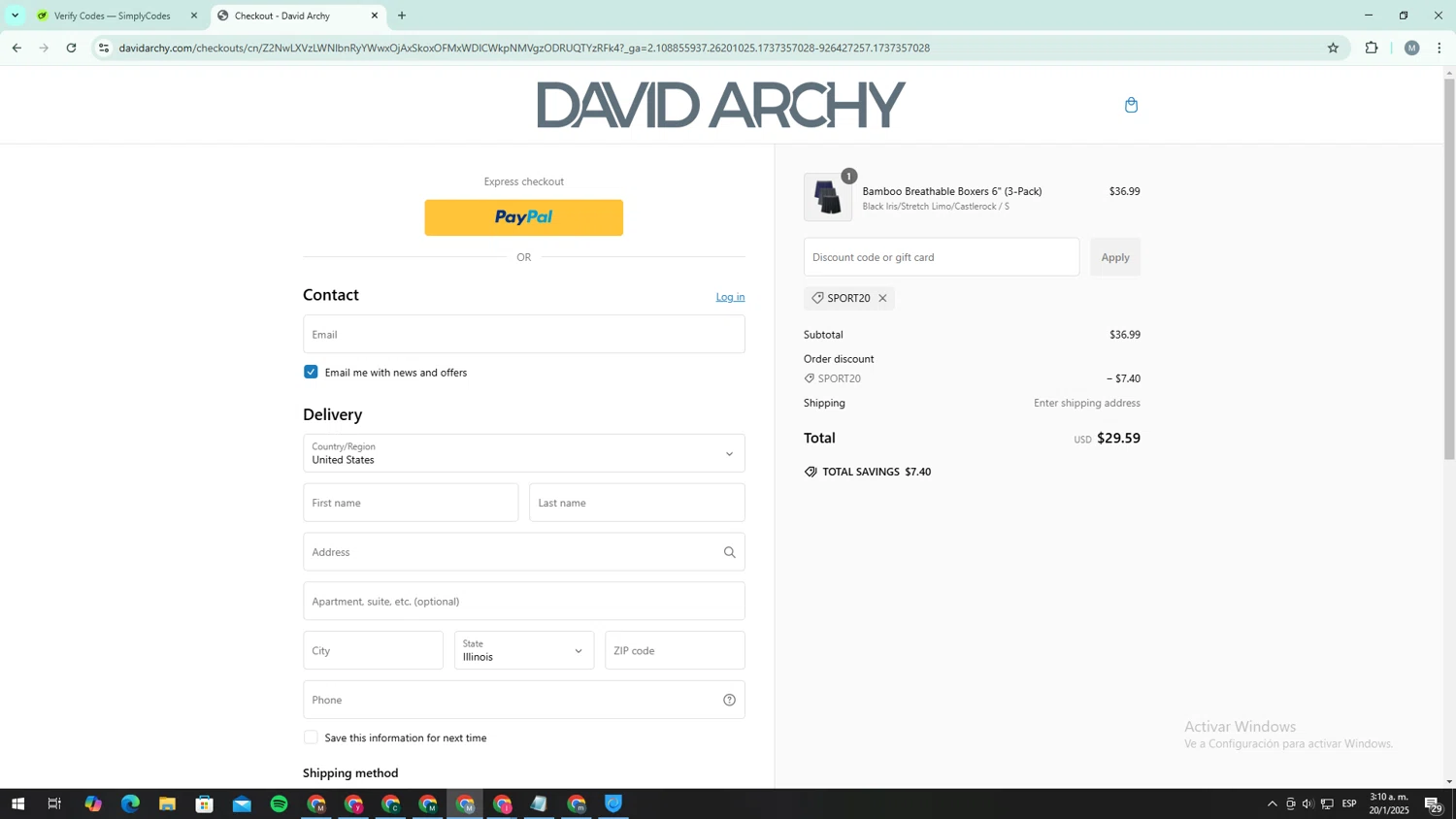Open the Windows Start menu
This screenshot has height=819, width=1456.
click(x=17, y=803)
